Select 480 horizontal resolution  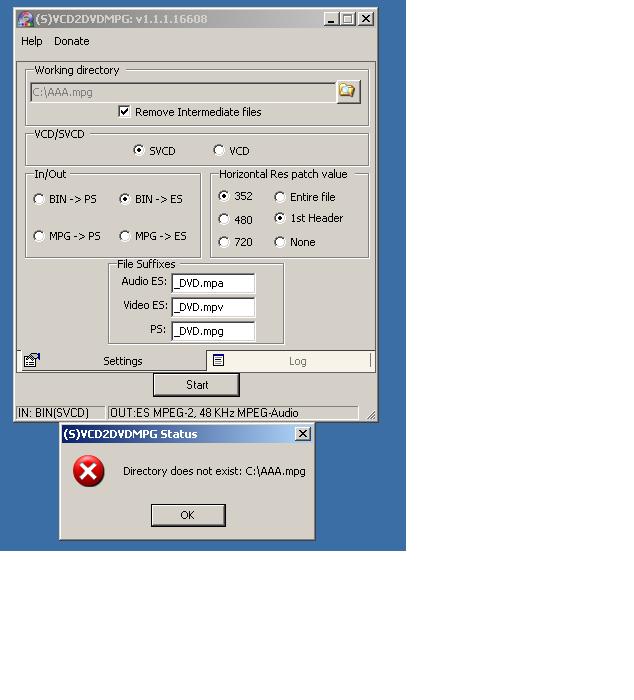(224, 219)
